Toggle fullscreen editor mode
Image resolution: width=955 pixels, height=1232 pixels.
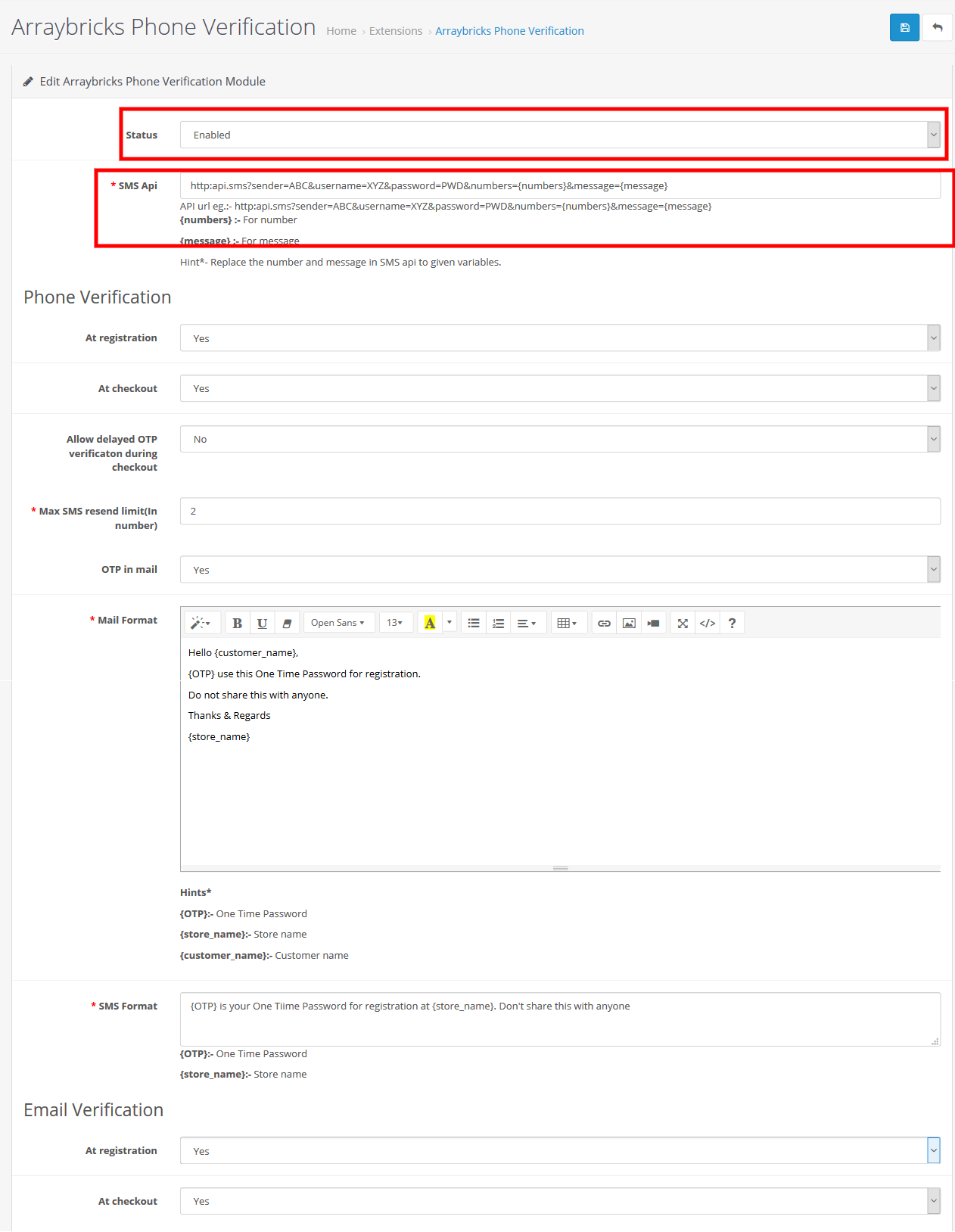683,623
